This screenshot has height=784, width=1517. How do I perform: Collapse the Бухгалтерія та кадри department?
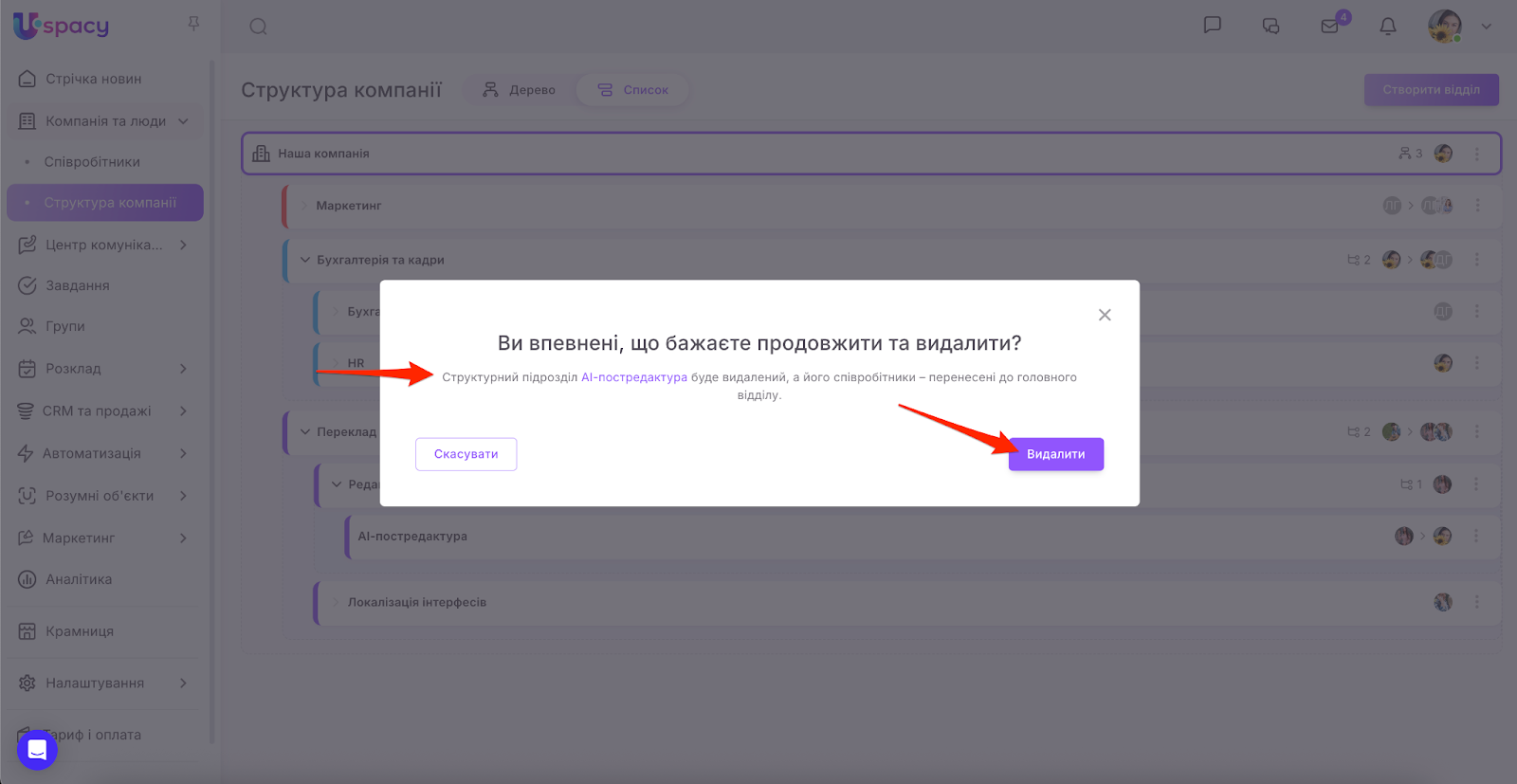pos(305,260)
